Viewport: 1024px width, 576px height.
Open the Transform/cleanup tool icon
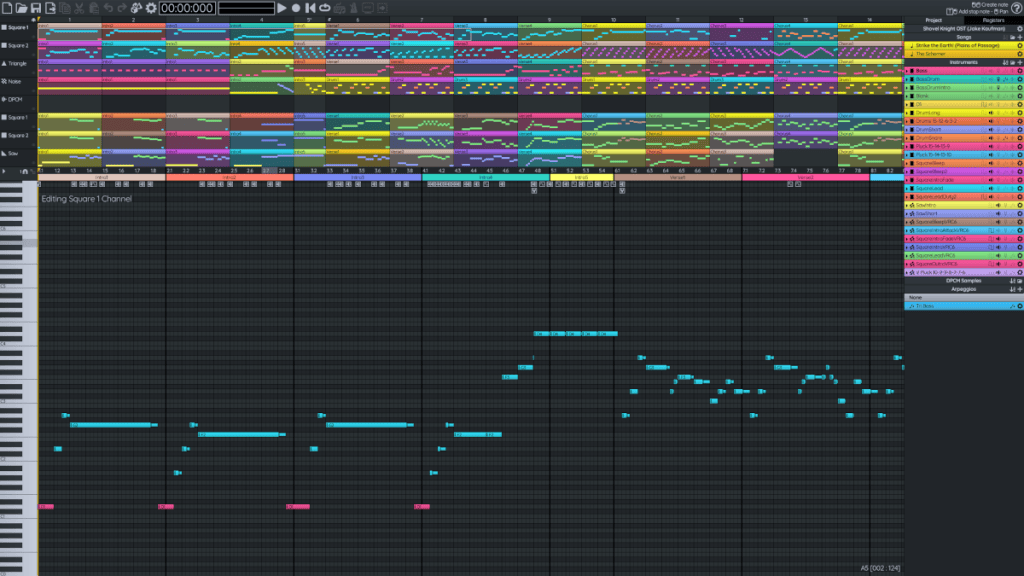click(x=136, y=8)
